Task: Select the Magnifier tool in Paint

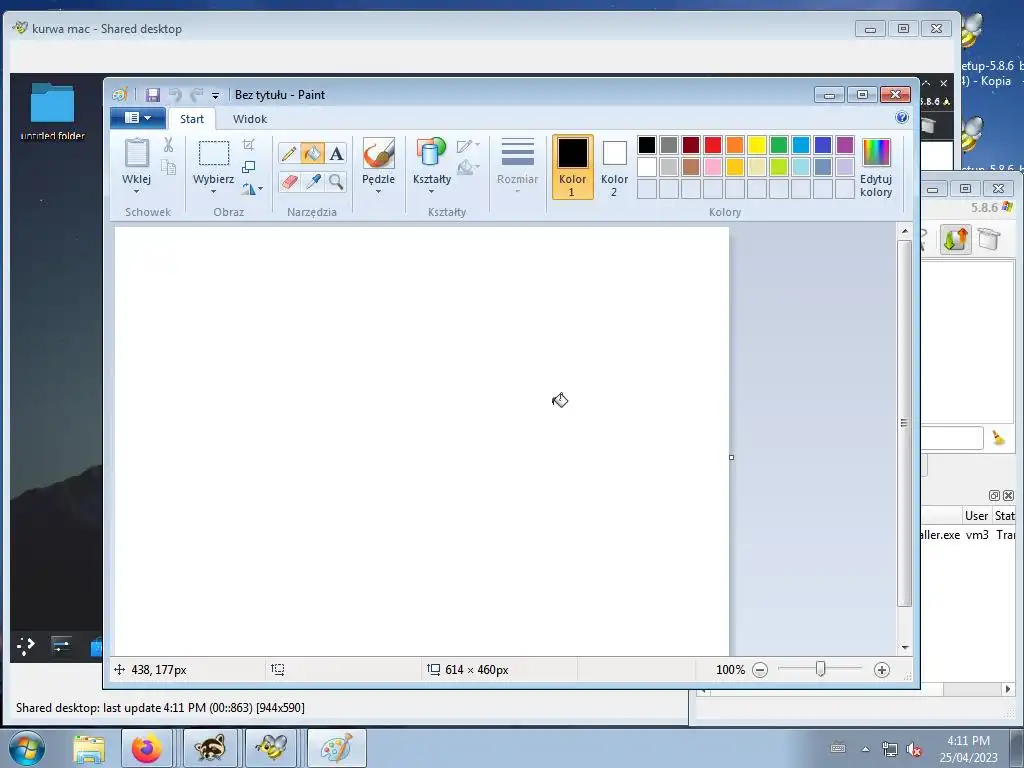Action: 336,182
